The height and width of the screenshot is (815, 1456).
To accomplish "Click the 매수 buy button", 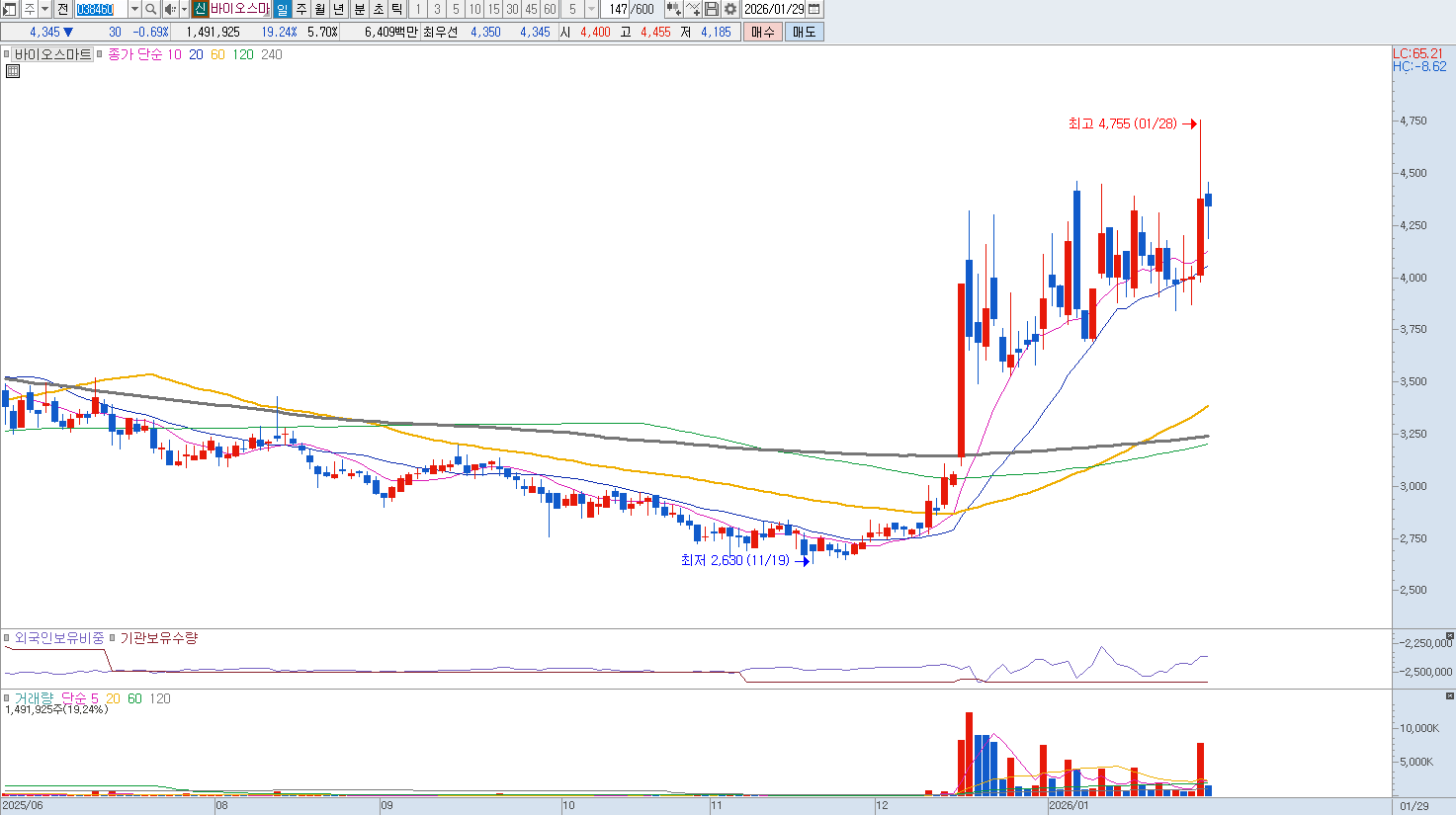I will point(763,32).
